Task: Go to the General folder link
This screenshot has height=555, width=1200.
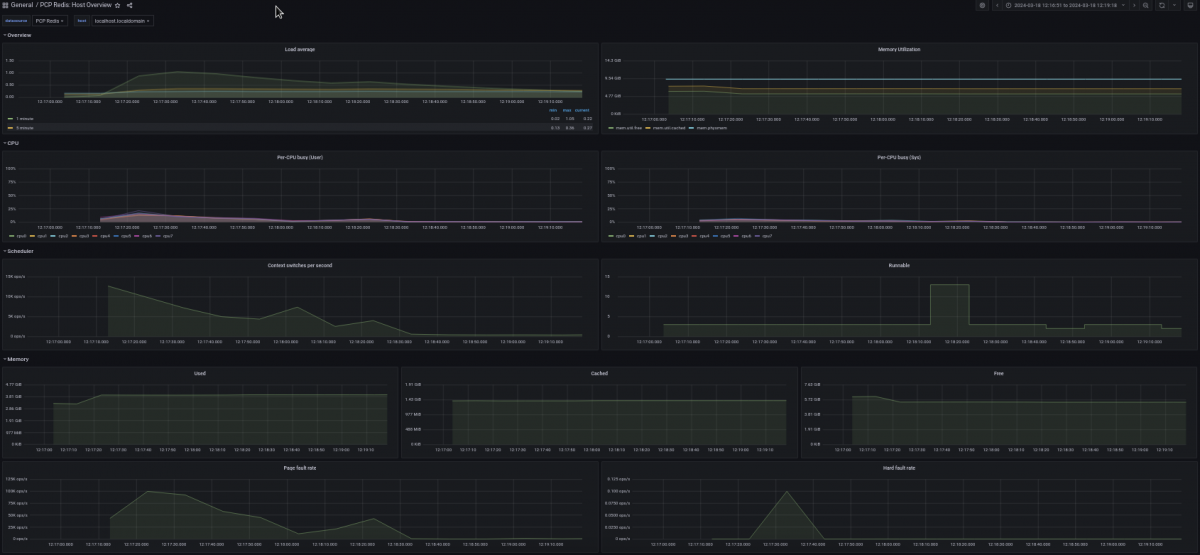Action: pos(22,5)
